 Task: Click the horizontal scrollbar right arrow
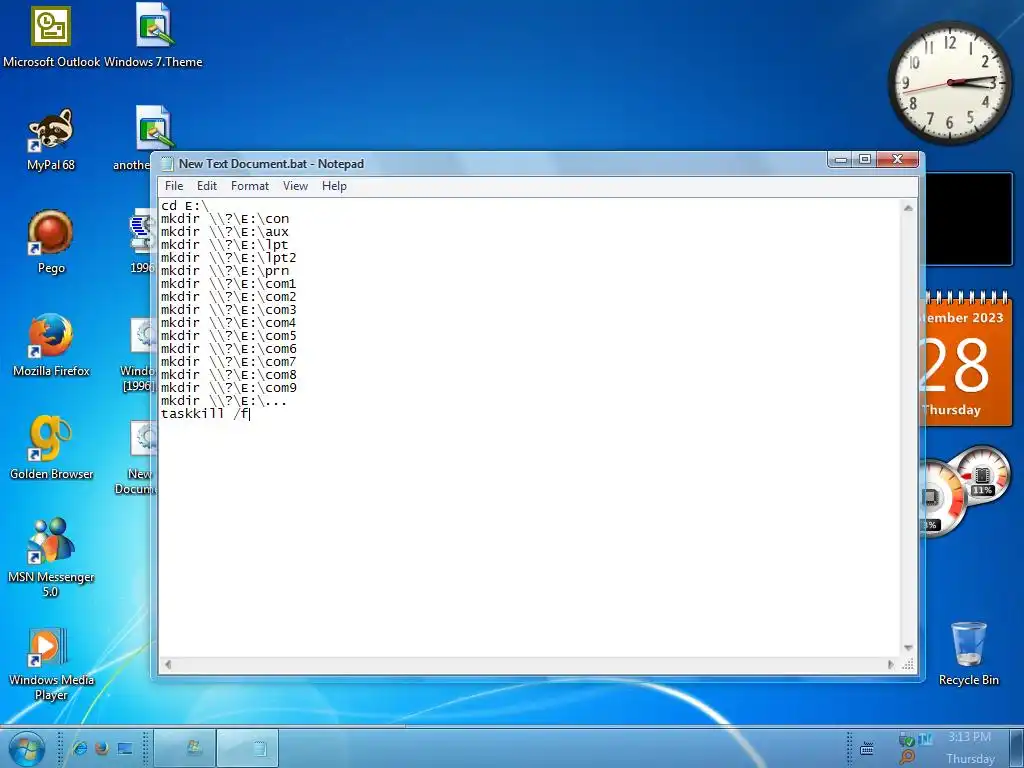pyautogui.click(x=891, y=664)
